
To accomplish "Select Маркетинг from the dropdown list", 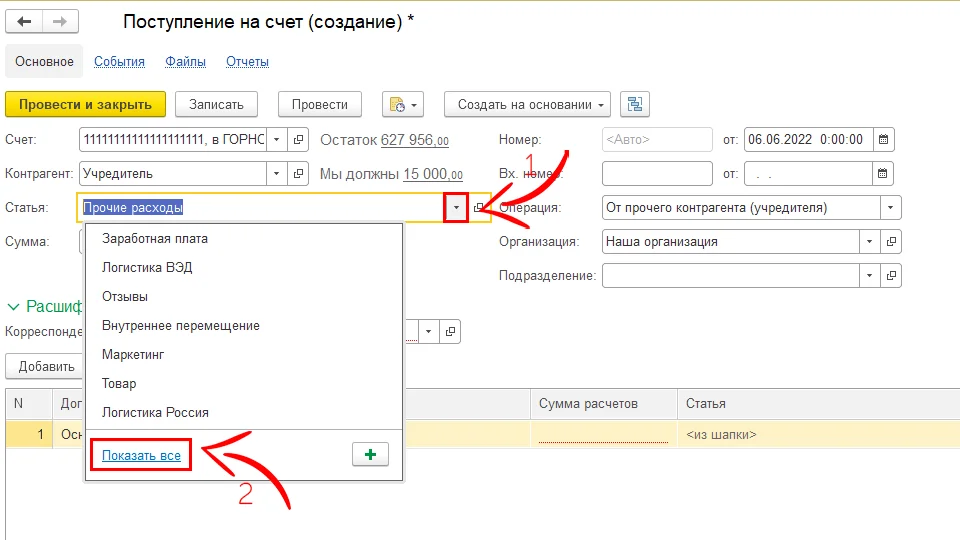I will pos(133,354).
